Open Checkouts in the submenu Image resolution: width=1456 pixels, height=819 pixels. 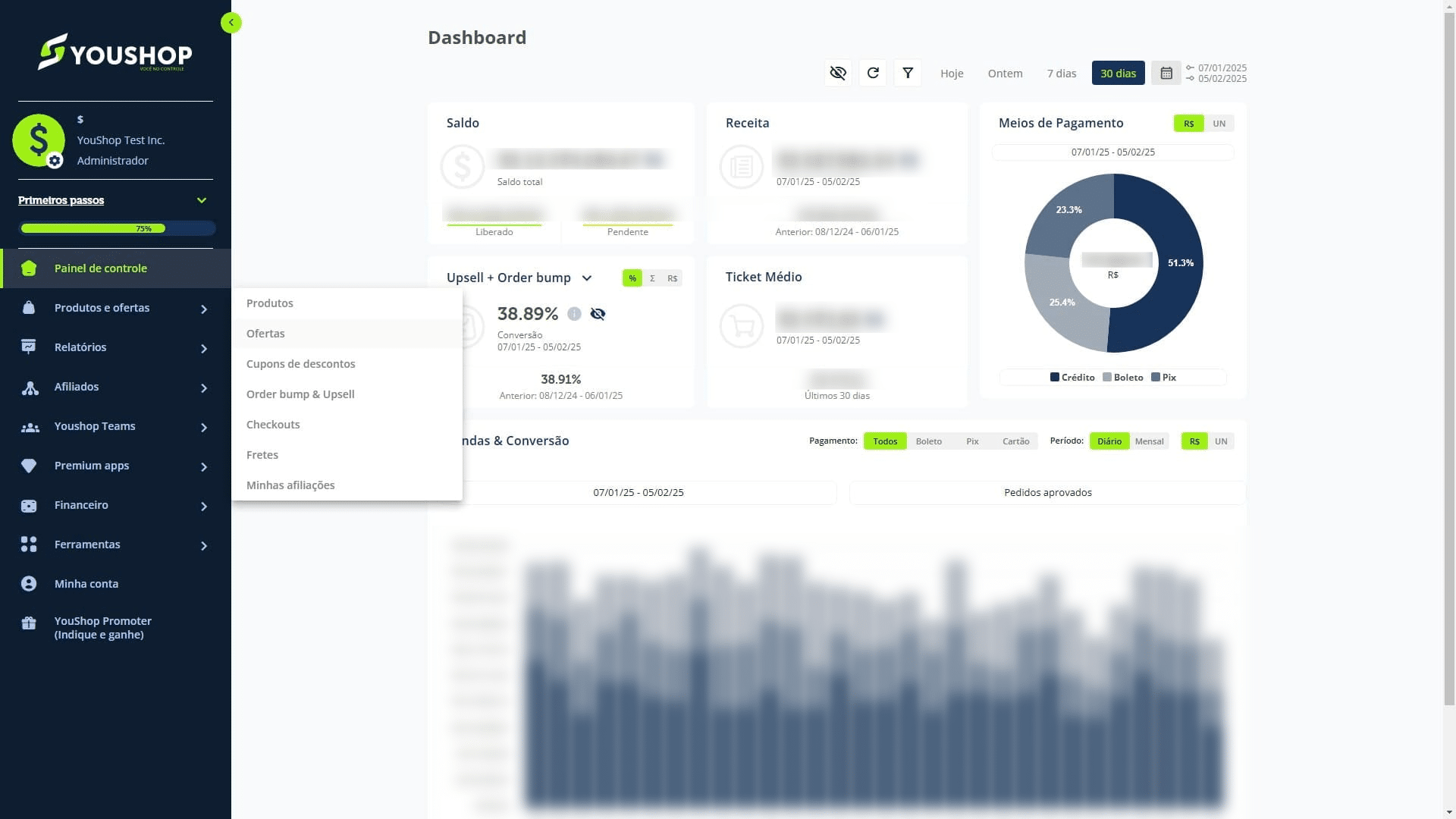click(x=347, y=425)
